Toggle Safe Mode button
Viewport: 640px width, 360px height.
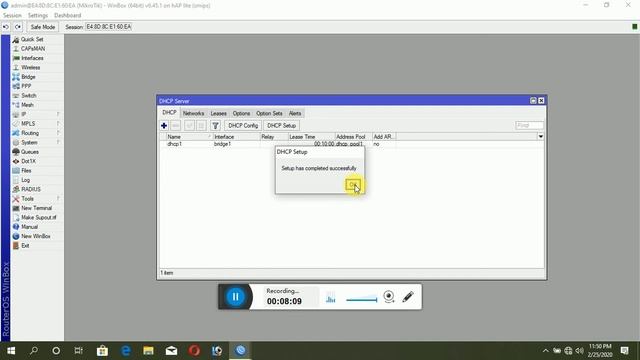pyautogui.click(x=42, y=27)
